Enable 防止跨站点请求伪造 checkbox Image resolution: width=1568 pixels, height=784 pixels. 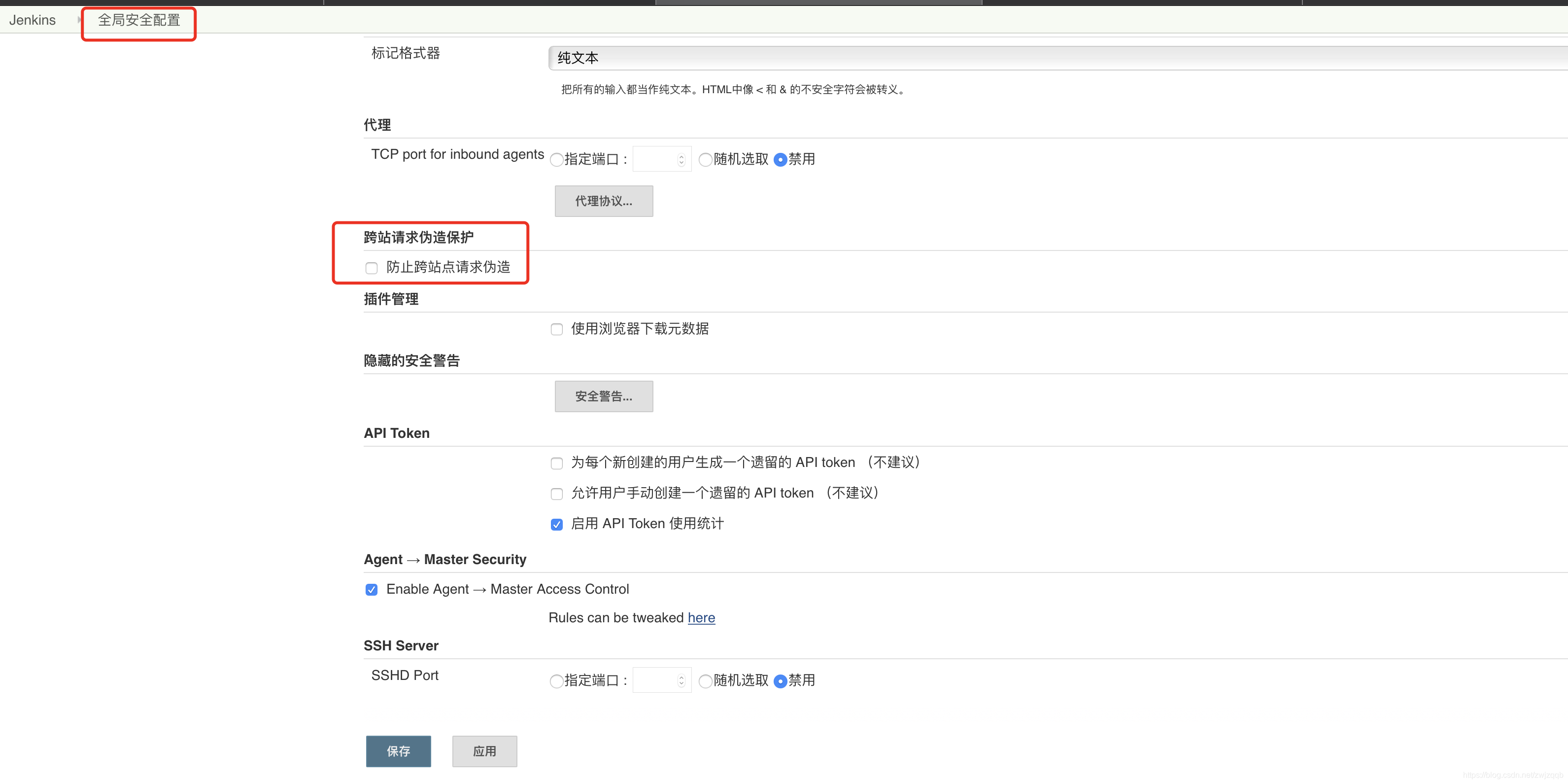[372, 268]
